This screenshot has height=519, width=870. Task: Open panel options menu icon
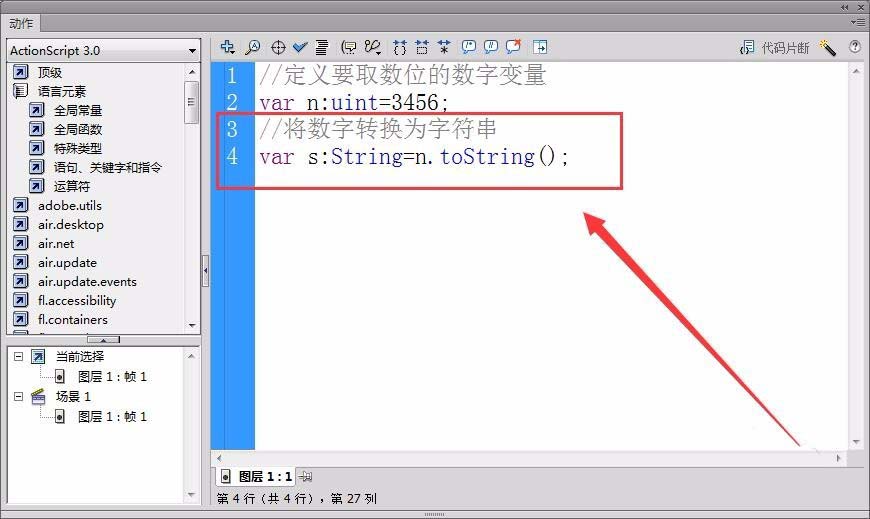pos(857,22)
